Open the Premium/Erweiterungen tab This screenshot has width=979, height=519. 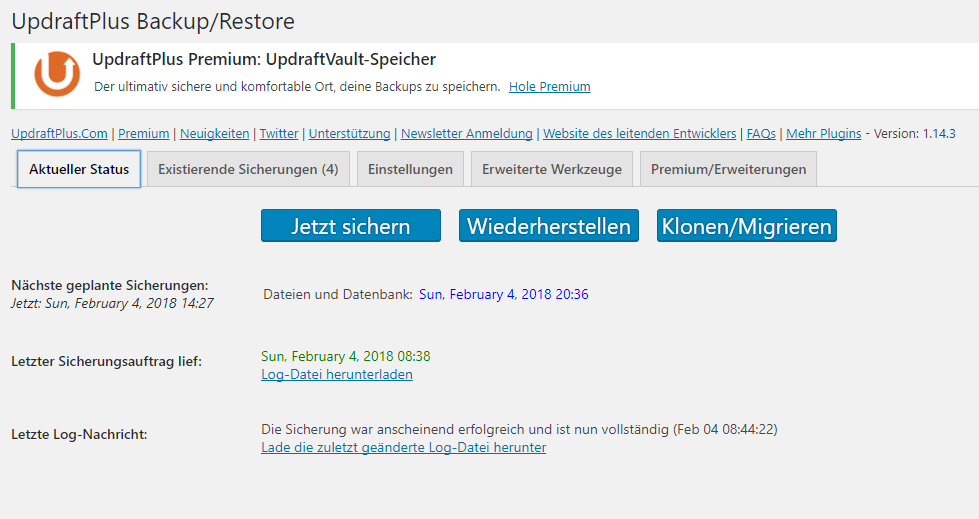pos(728,169)
